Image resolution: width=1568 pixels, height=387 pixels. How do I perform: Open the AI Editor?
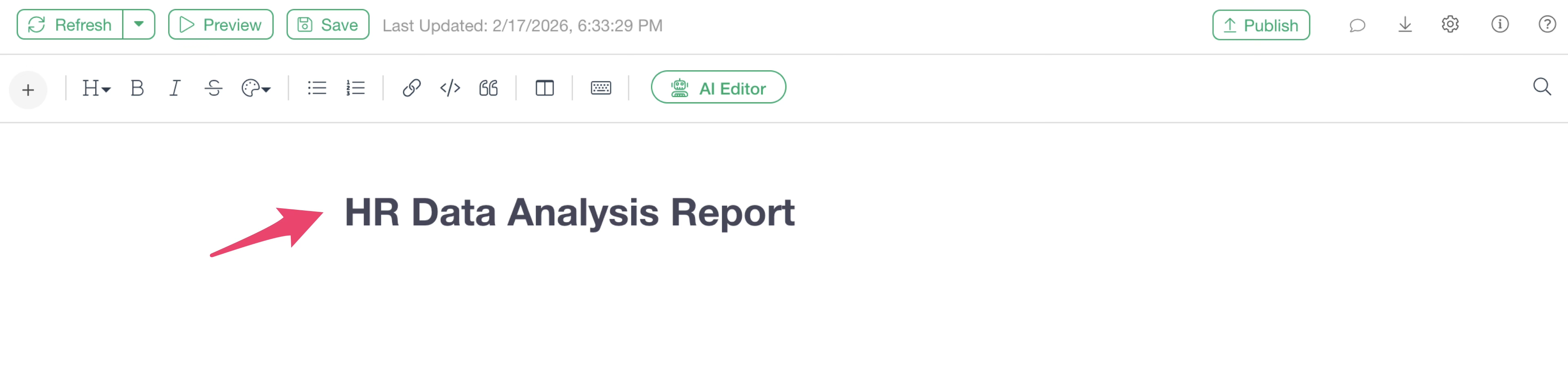(718, 88)
